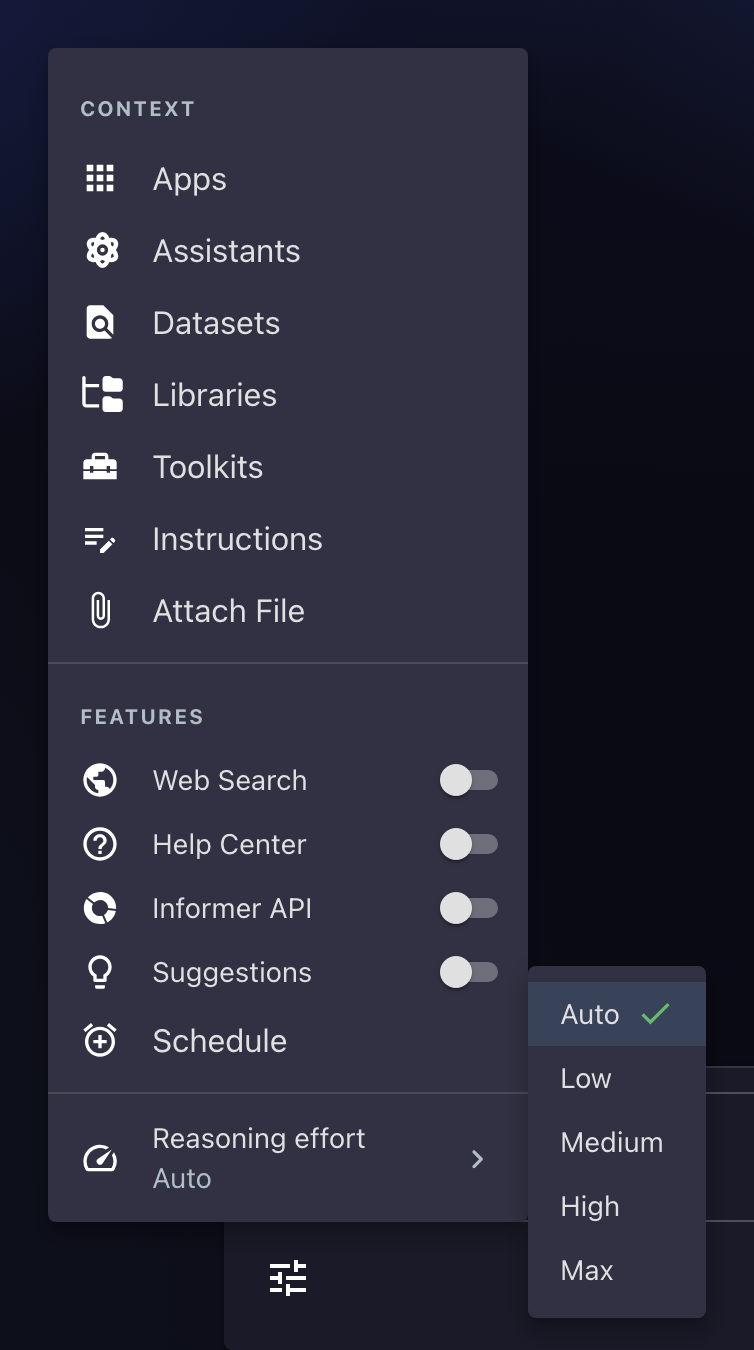Open the Reasoning effort submenu row
This screenshot has width=754, height=1350.
tap(288, 1158)
